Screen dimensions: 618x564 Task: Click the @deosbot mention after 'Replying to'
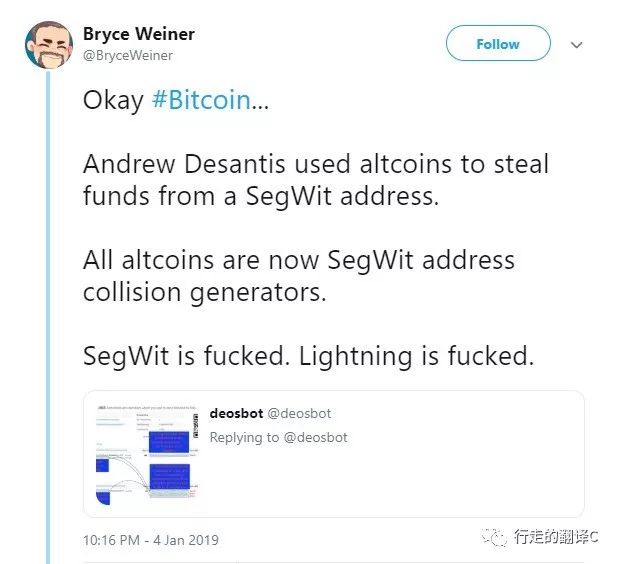click(x=316, y=437)
